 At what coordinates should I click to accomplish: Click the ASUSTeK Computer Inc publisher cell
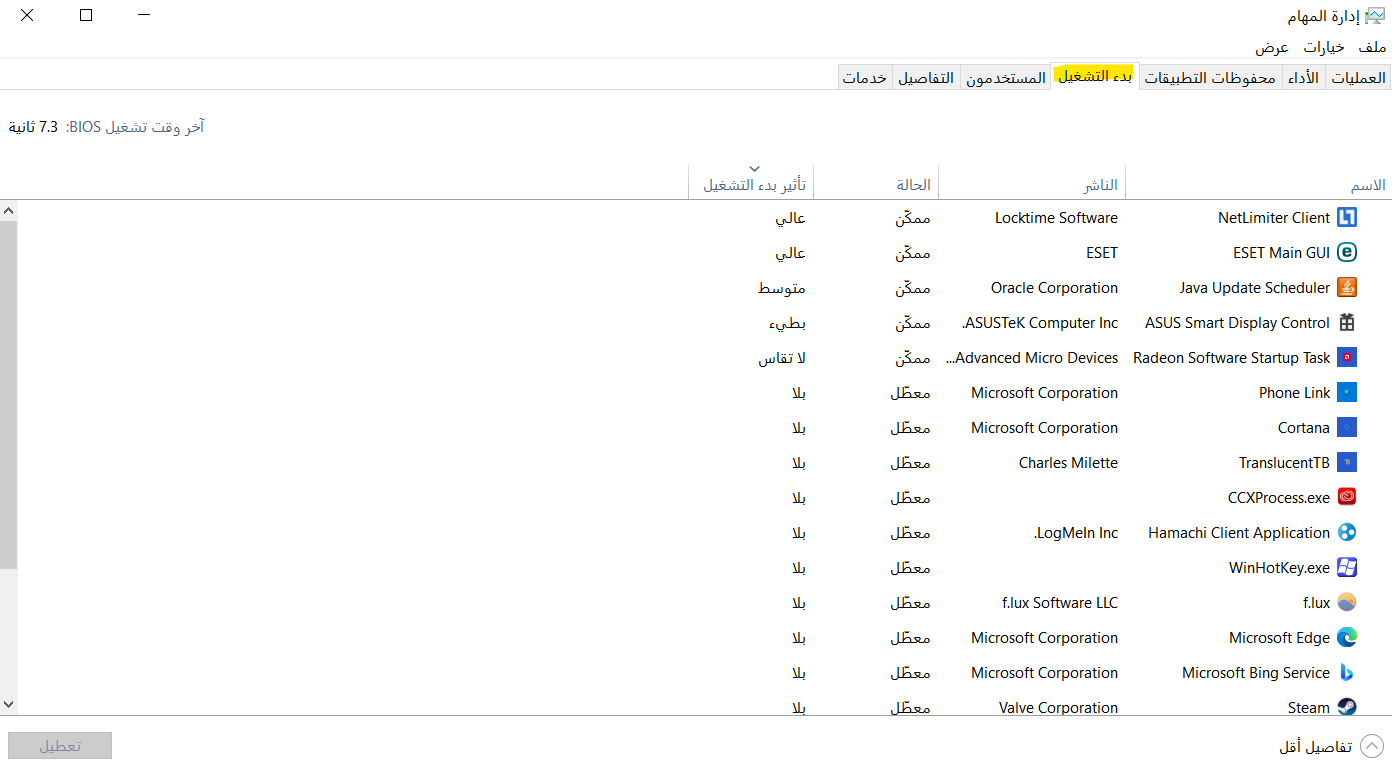(1040, 323)
